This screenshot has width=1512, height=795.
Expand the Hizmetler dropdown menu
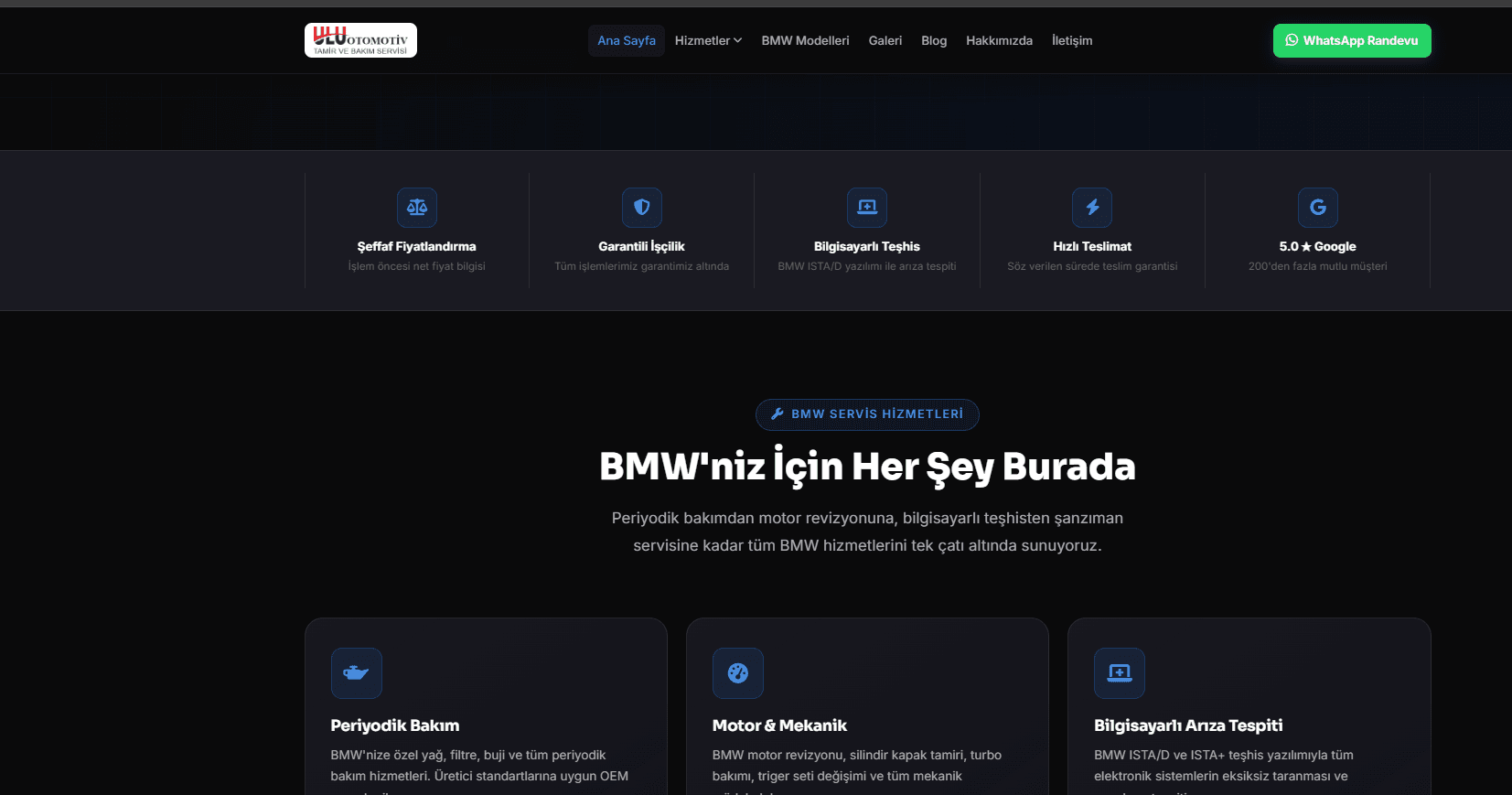708,40
